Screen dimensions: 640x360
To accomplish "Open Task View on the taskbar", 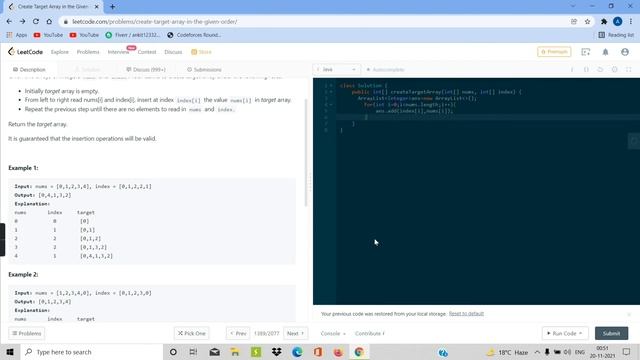I will click(x=193, y=352).
